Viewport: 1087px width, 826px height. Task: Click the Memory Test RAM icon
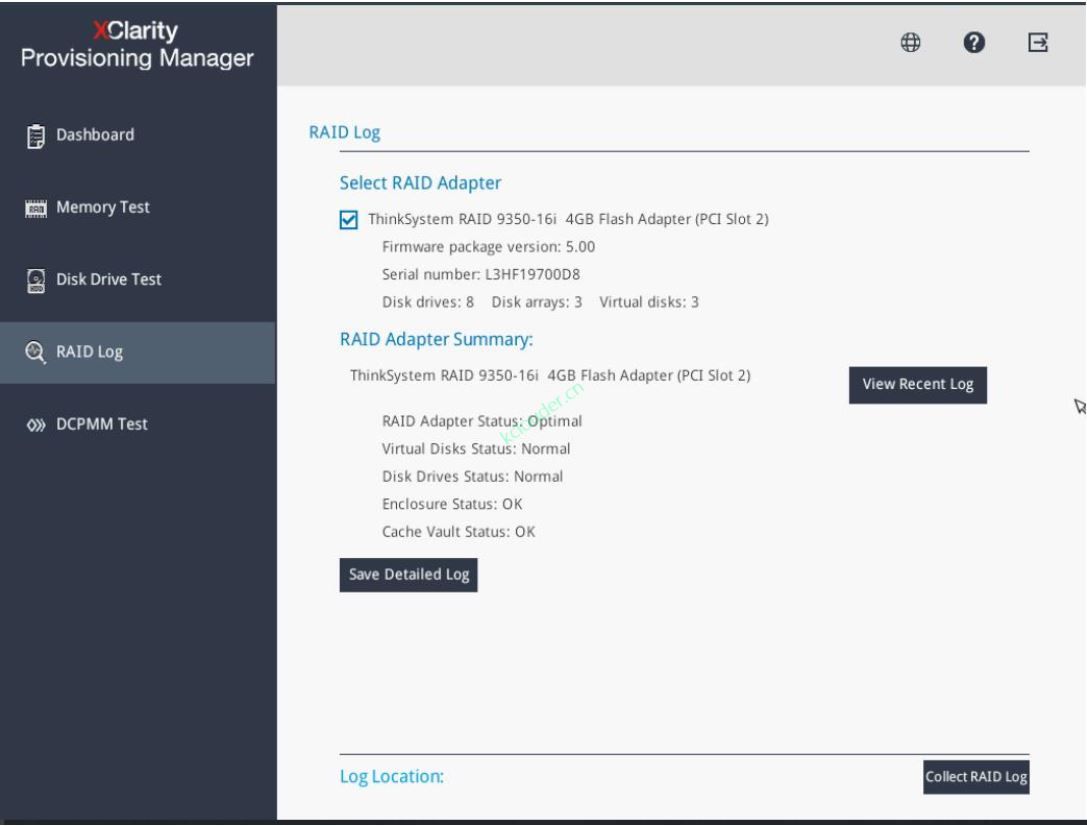coord(35,208)
